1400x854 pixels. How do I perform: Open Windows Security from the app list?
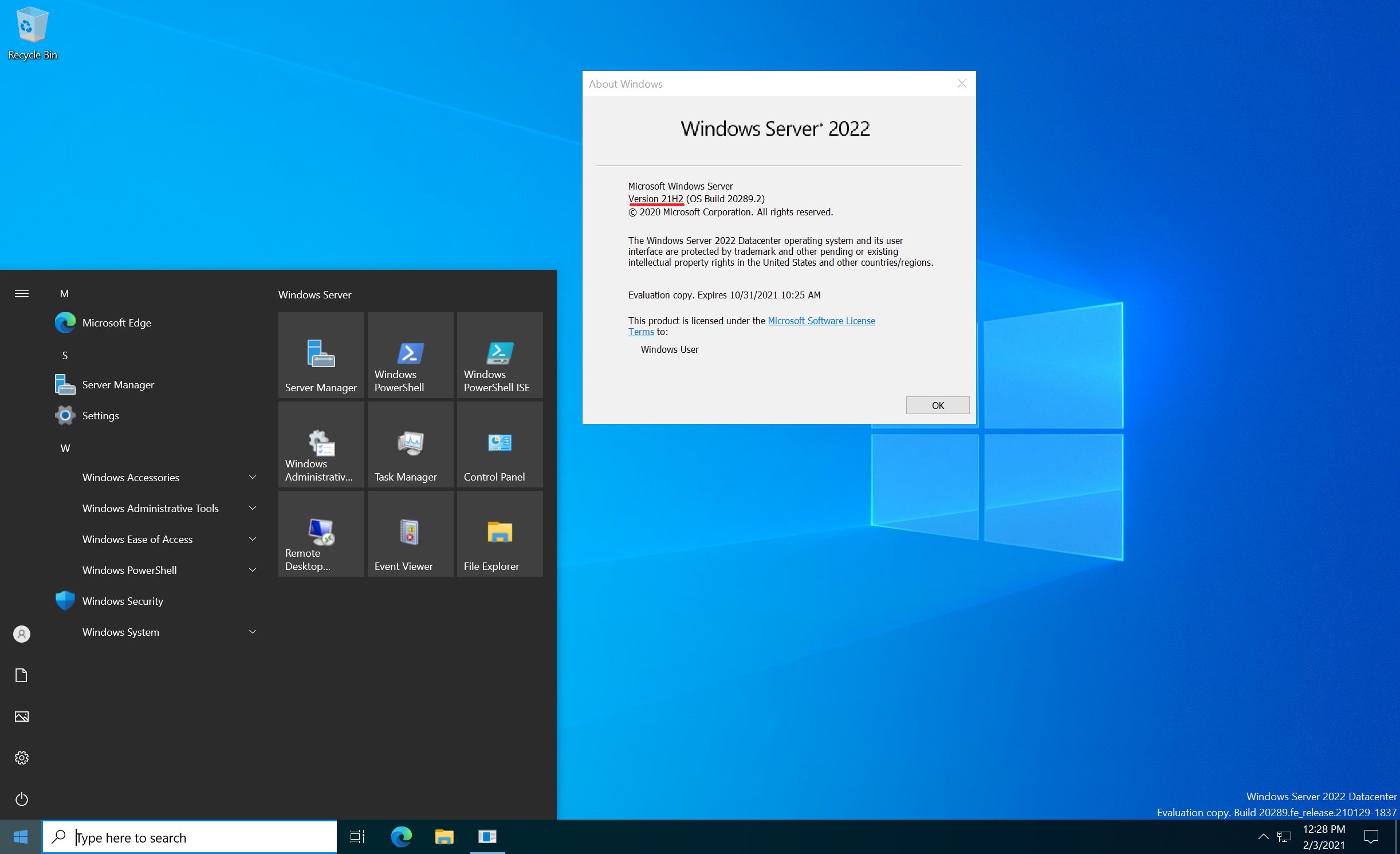tap(123, 601)
